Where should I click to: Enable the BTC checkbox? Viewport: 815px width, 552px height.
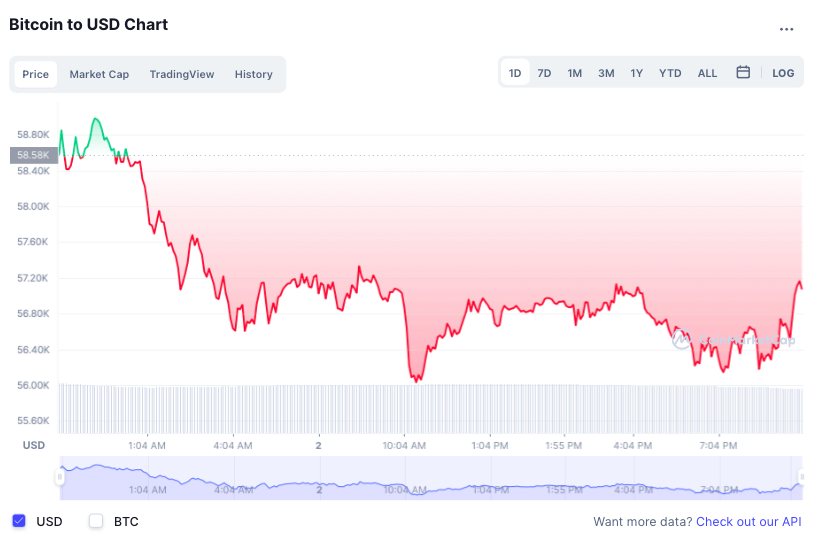[x=96, y=521]
